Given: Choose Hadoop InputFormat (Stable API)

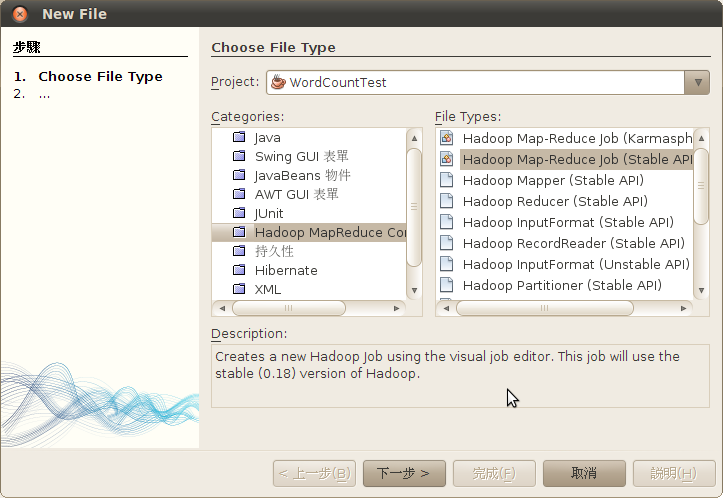Looking at the screenshot, I should [x=564, y=222].
